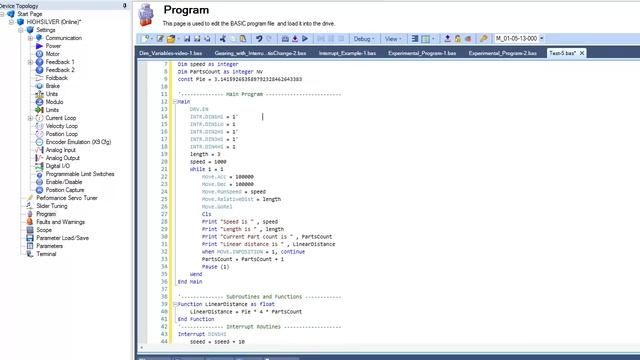Click the Open folder icon in toolbar

coord(171,39)
